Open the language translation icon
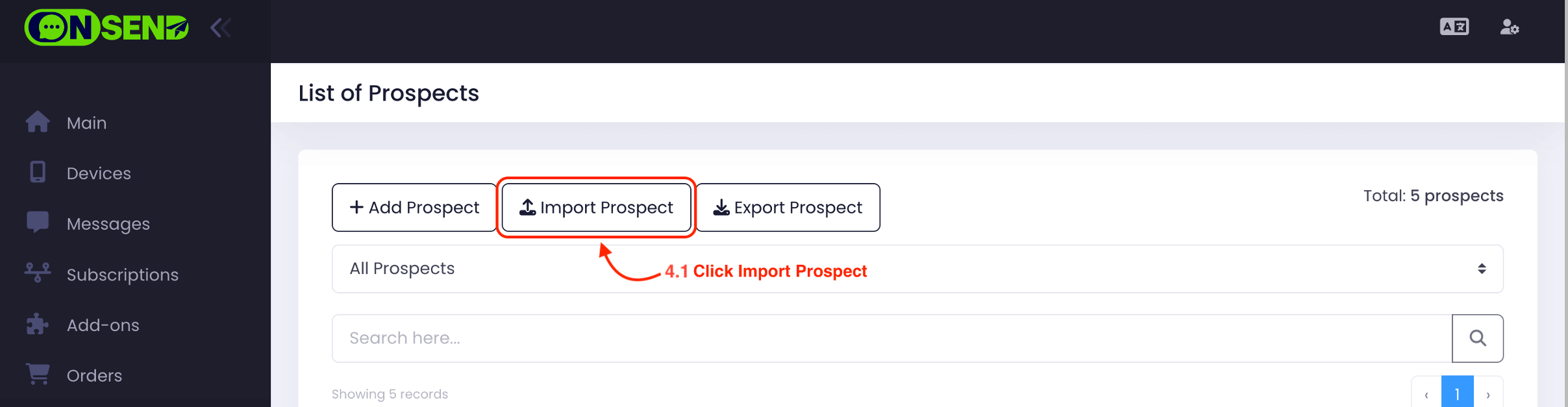 click(1454, 27)
